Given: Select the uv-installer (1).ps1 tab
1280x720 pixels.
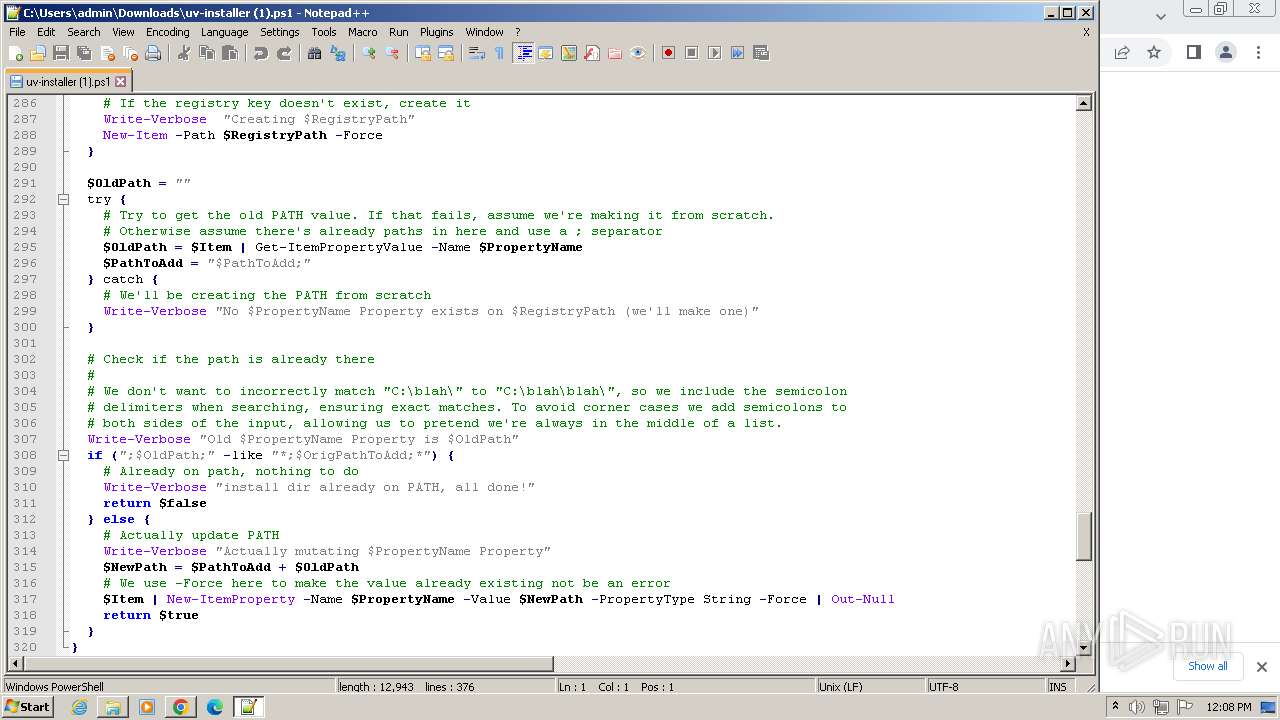Looking at the screenshot, I should coord(68,82).
